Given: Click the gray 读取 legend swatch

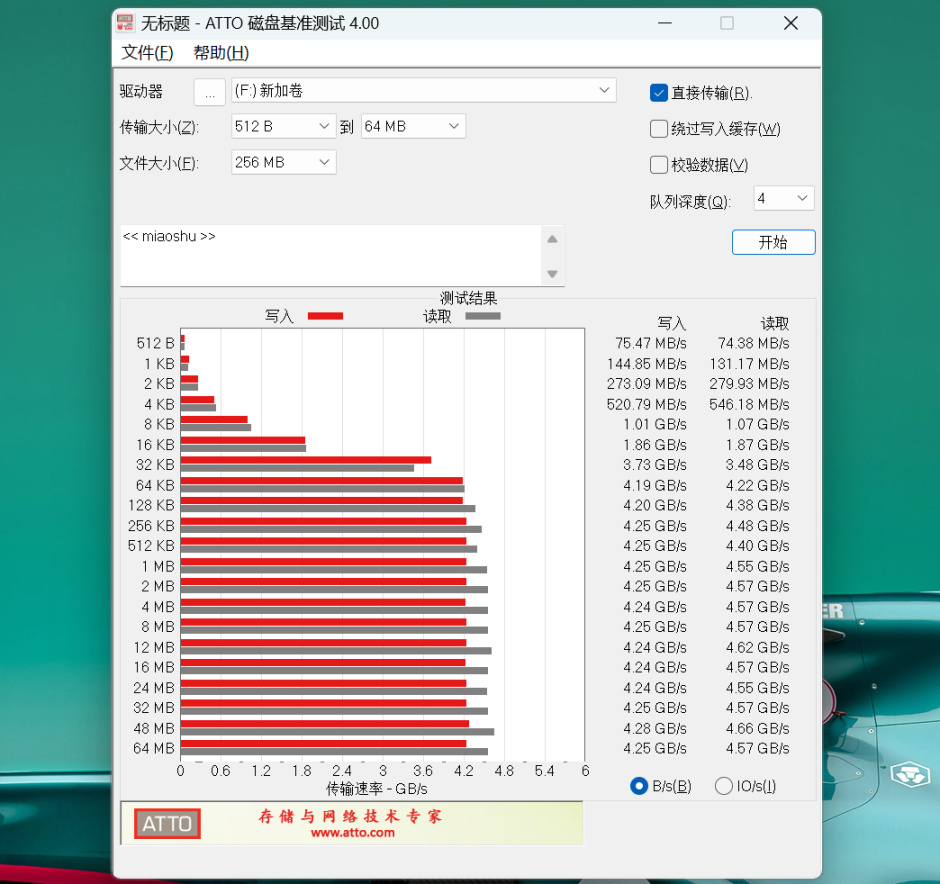Looking at the screenshot, I should pos(483,316).
